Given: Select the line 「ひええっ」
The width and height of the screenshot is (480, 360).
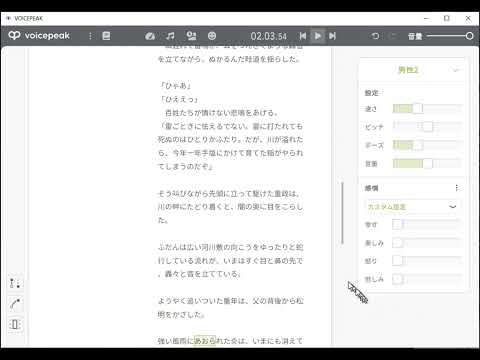Looking at the screenshot, I should (x=179, y=99).
